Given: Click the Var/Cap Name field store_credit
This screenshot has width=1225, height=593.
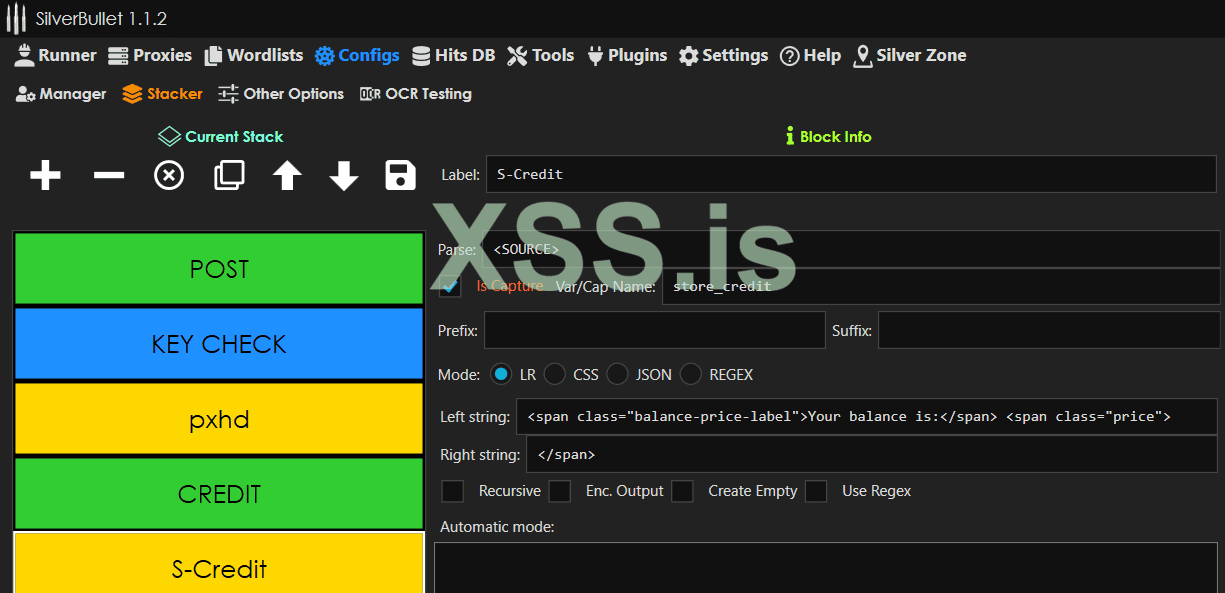Looking at the screenshot, I should click(x=941, y=286).
